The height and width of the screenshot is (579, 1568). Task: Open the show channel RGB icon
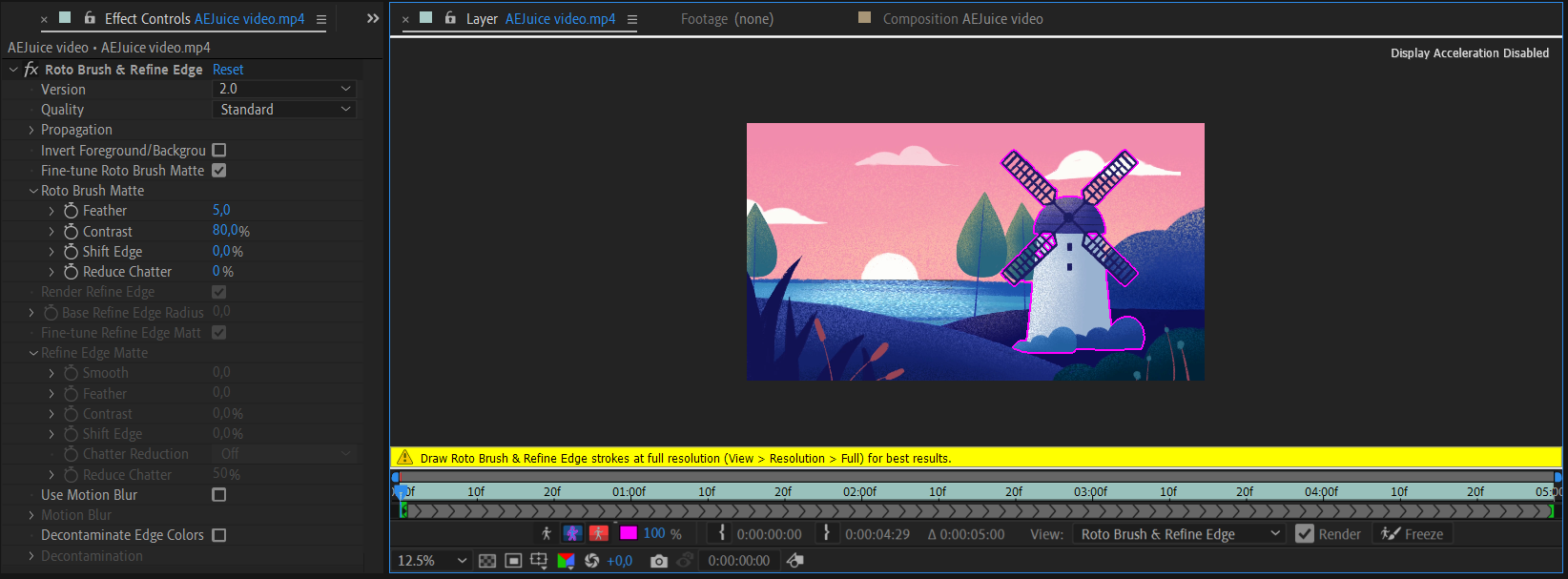point(566,561)
